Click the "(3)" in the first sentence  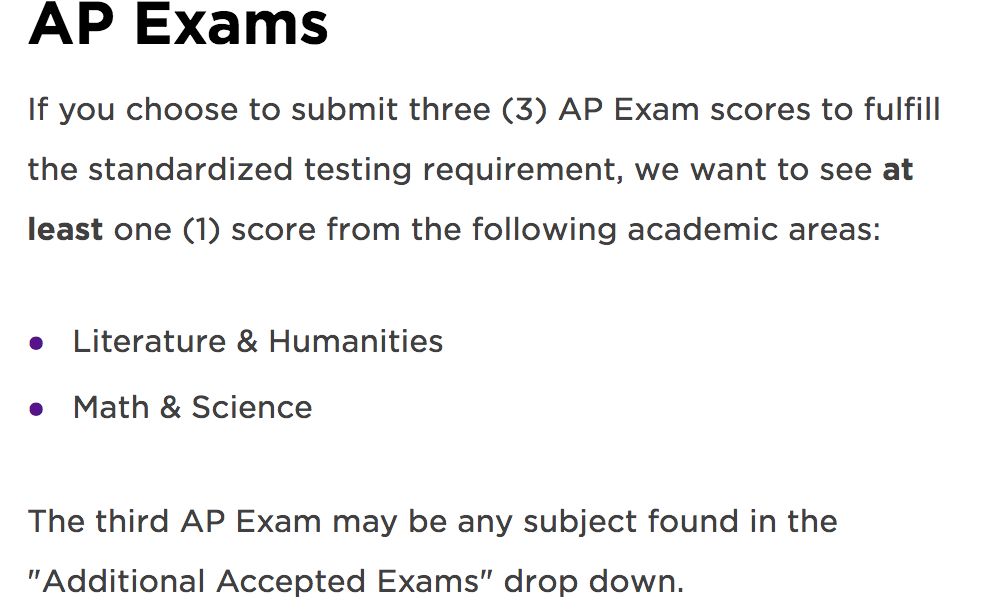point(525,110)
